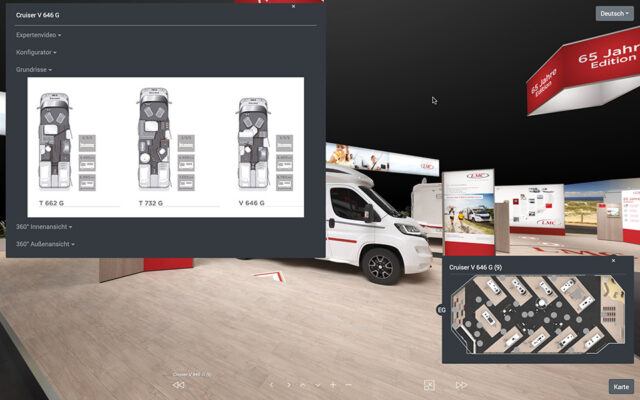Tilt view up with up arrow
The image size is (640, 400).
tap(303, 385)
